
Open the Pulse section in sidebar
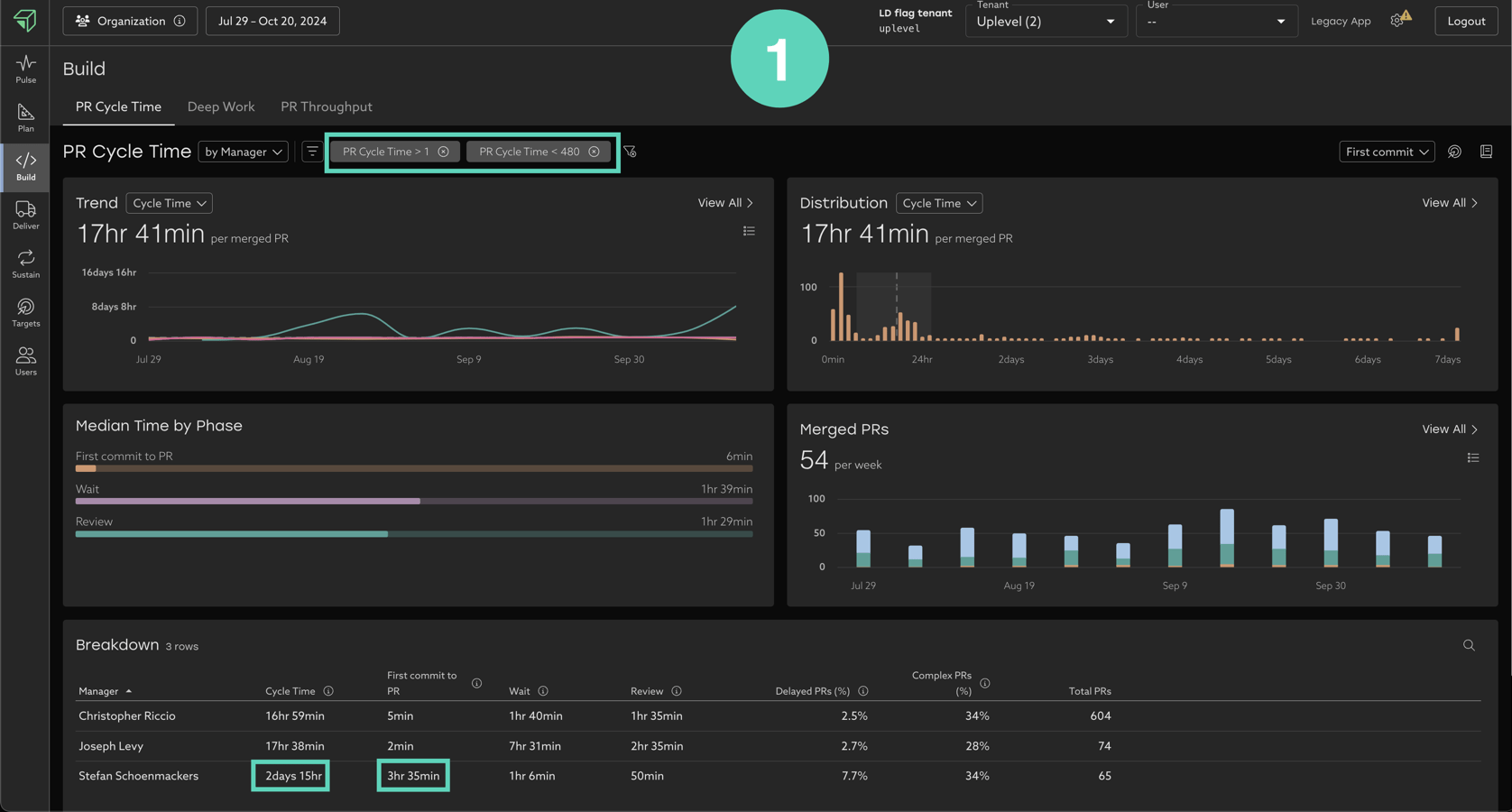pos(25,69)
